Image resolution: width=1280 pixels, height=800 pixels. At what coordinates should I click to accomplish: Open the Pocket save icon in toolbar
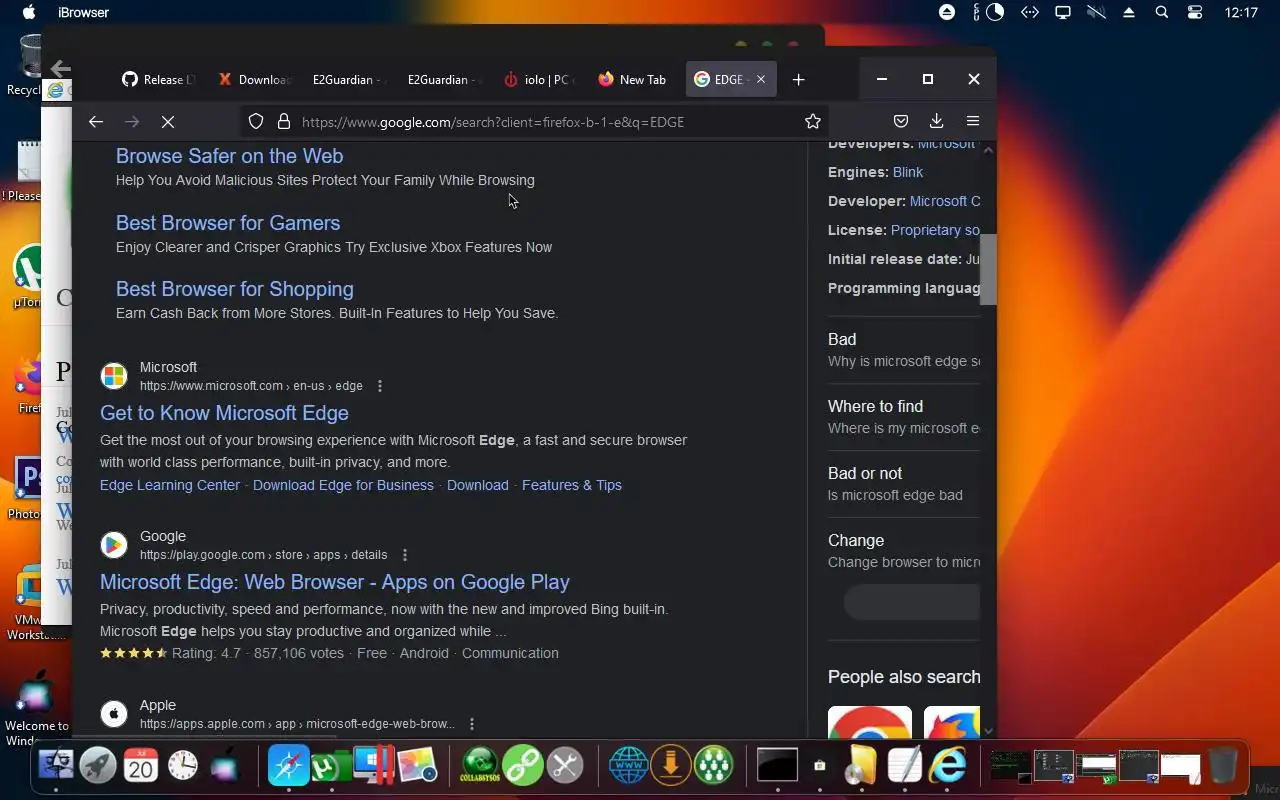901,121
